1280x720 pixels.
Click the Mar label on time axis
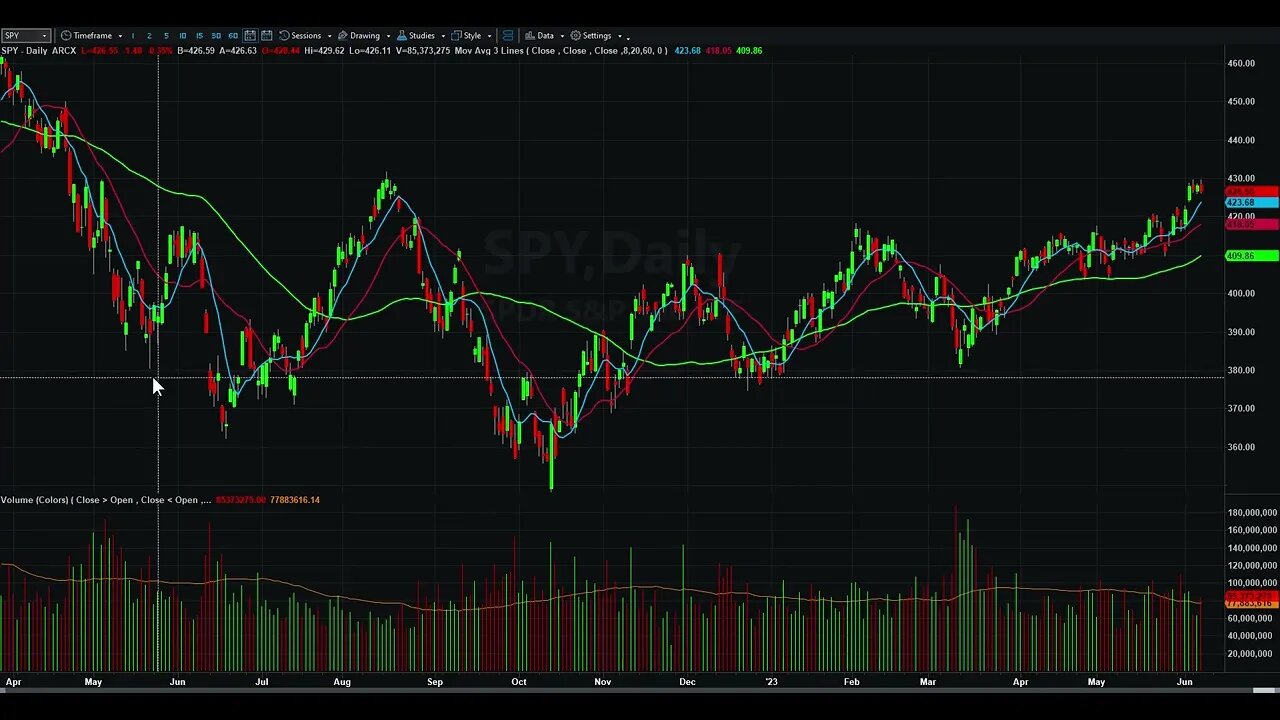(x=928, y=682)
